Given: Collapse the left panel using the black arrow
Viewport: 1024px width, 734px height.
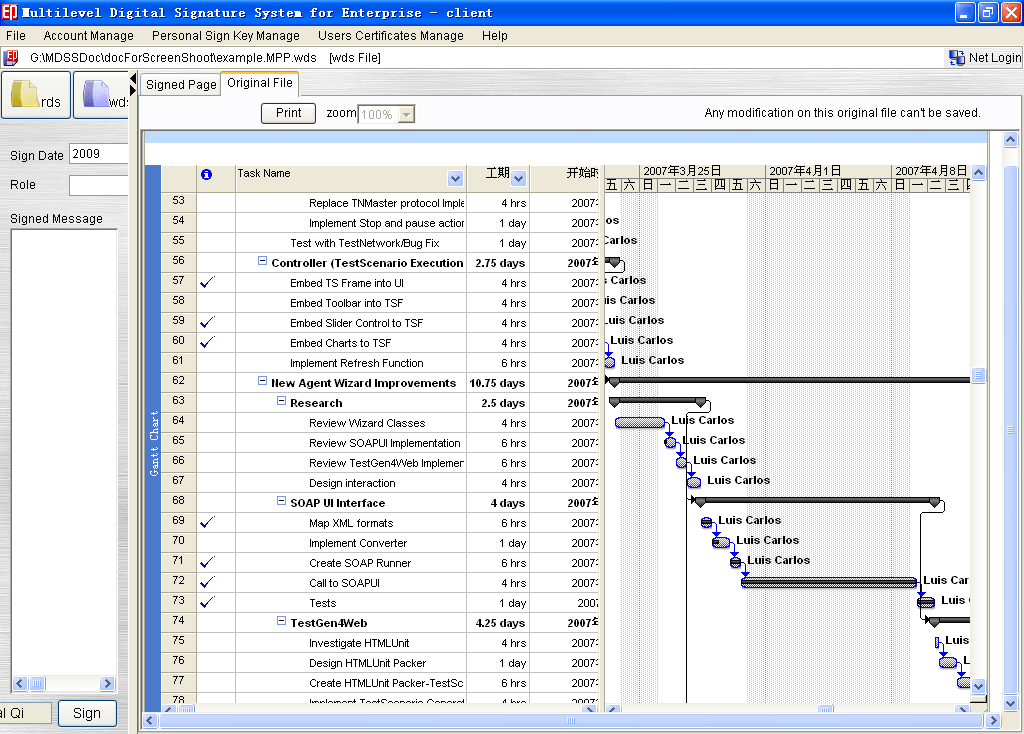Looking at the screenshot, I should point(133,80).
